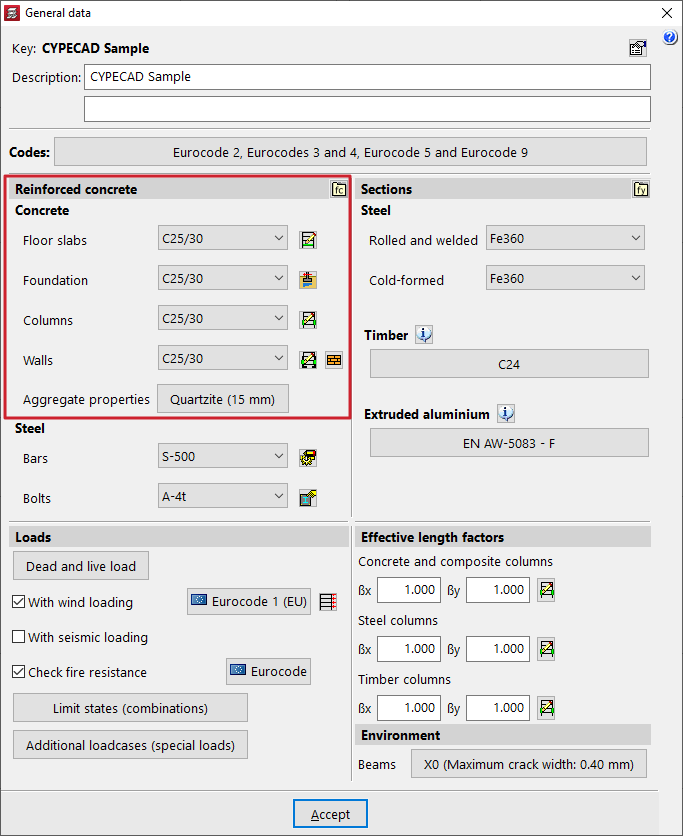Click the fc icon beside Reinforced concrete

point(339,189)
